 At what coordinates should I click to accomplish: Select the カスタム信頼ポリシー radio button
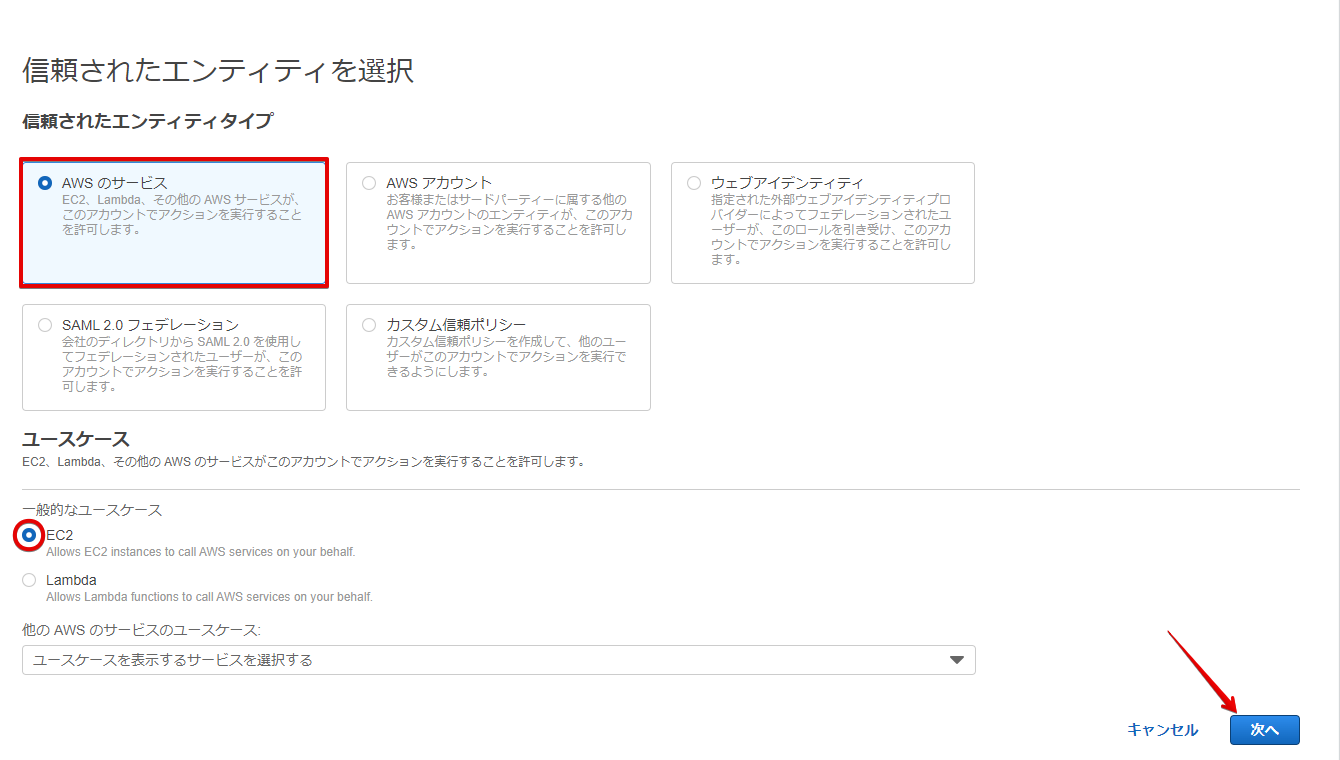[x=369, y=325]
